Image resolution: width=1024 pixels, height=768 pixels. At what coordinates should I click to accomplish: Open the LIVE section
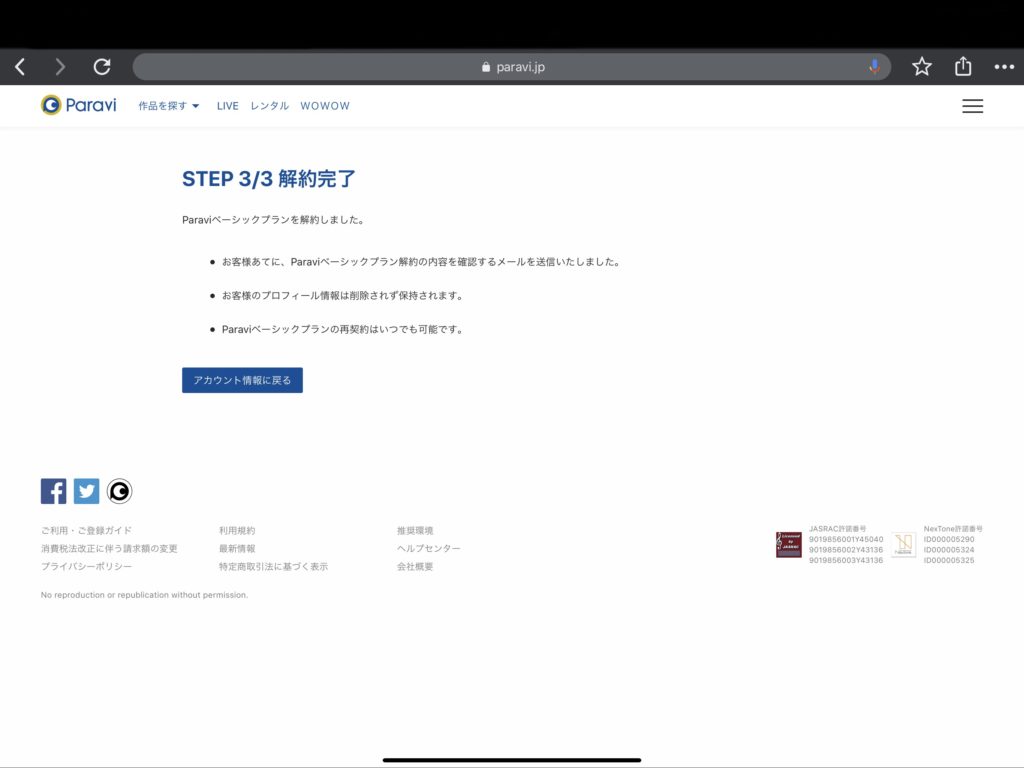(x=227, y=106)
